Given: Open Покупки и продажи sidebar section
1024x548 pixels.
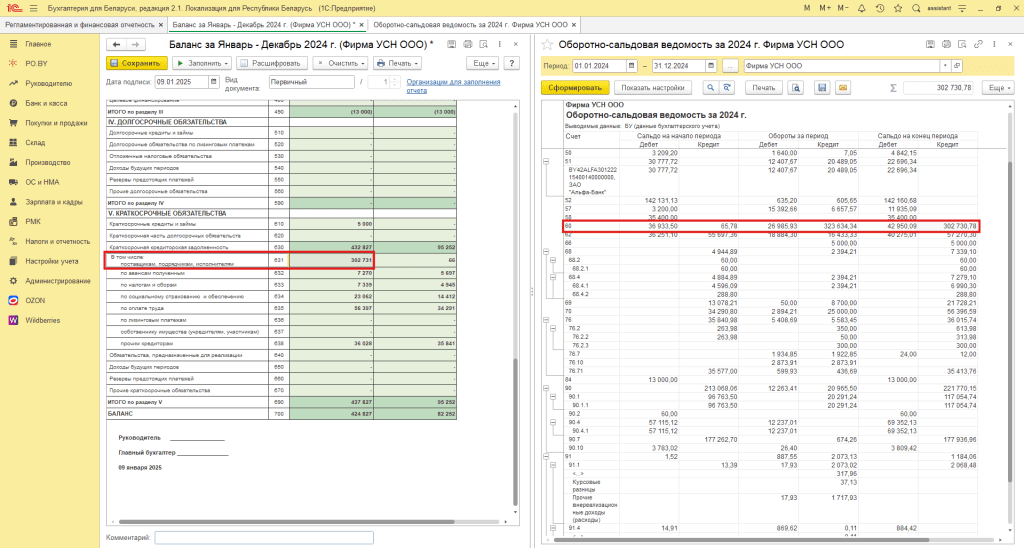Looking at the screenshot, I should click(56, 123).
